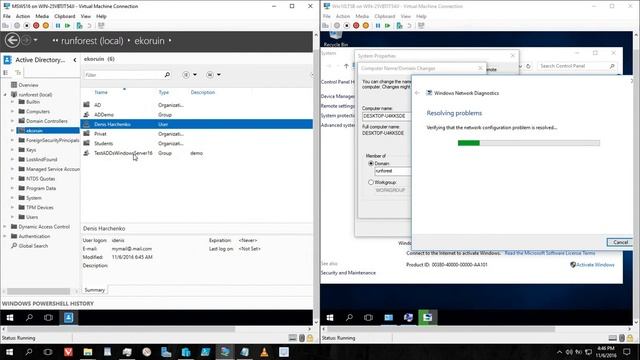Click the Pause button in the left VM toolbar
Viewport: 640px width, 360px height.
coord(58,26)
